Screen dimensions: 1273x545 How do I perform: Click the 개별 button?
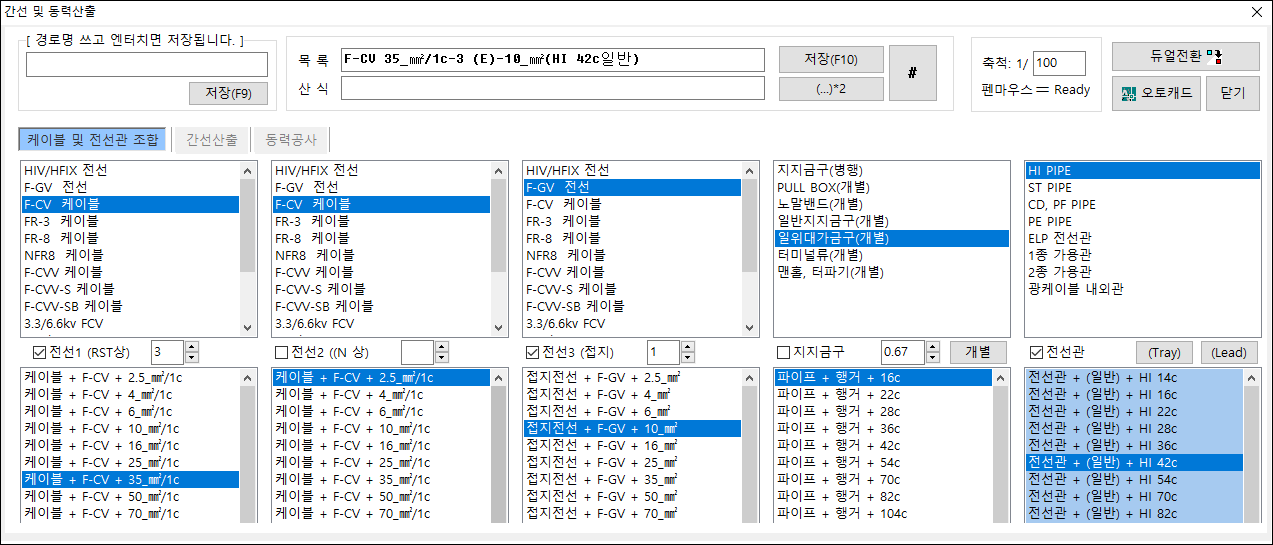point(977,352)
